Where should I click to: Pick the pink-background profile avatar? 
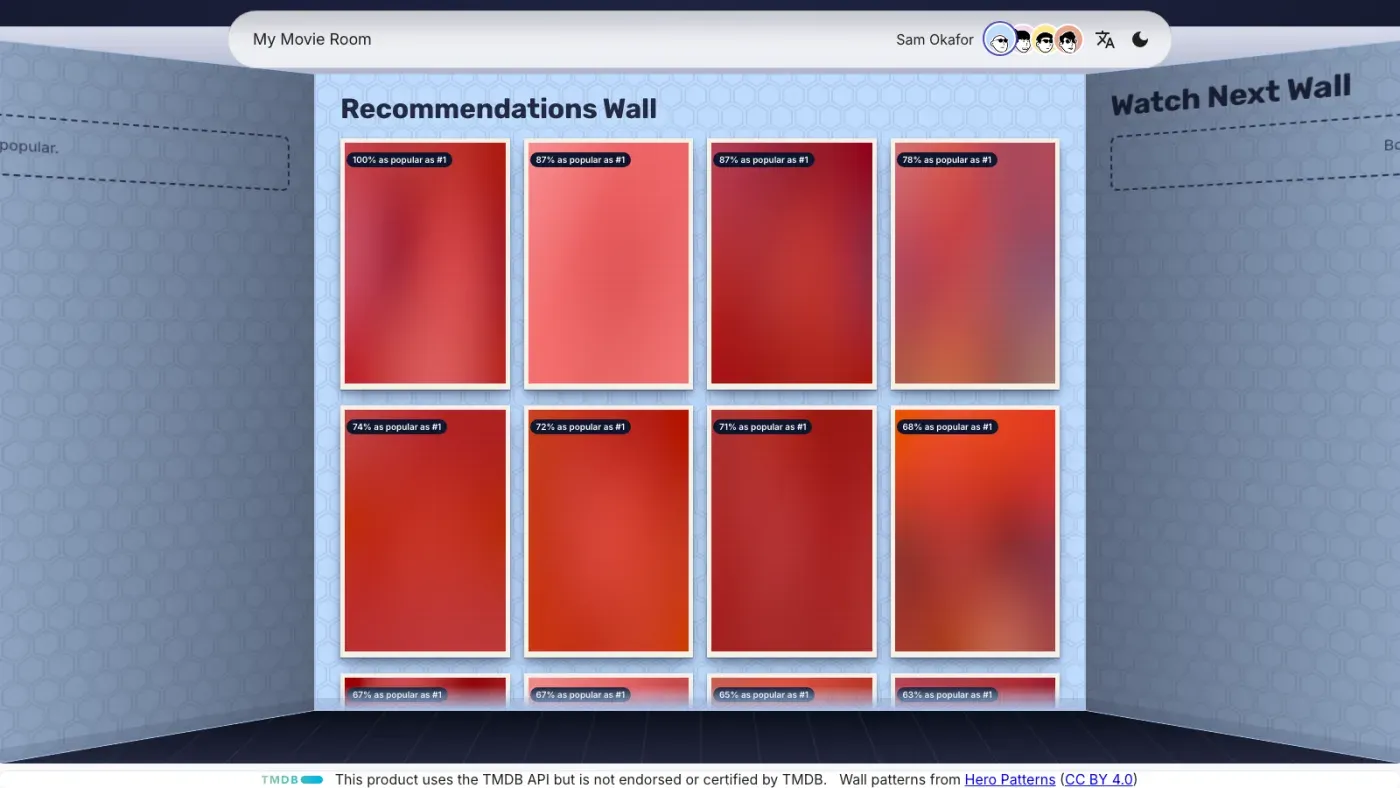click(x=1023, y=40)
